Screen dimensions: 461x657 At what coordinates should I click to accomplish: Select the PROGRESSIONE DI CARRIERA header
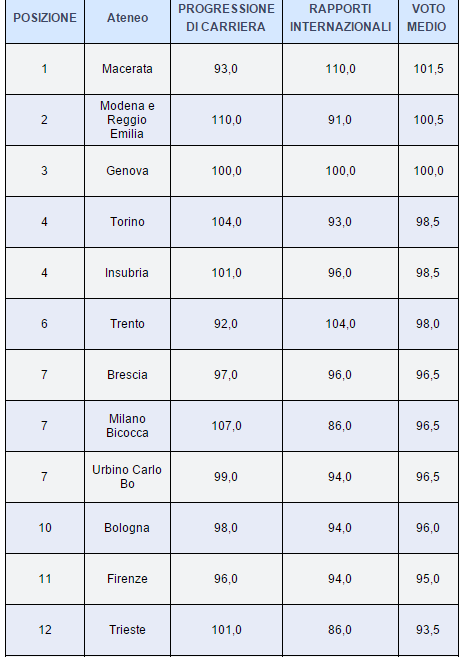click(226, 18)
